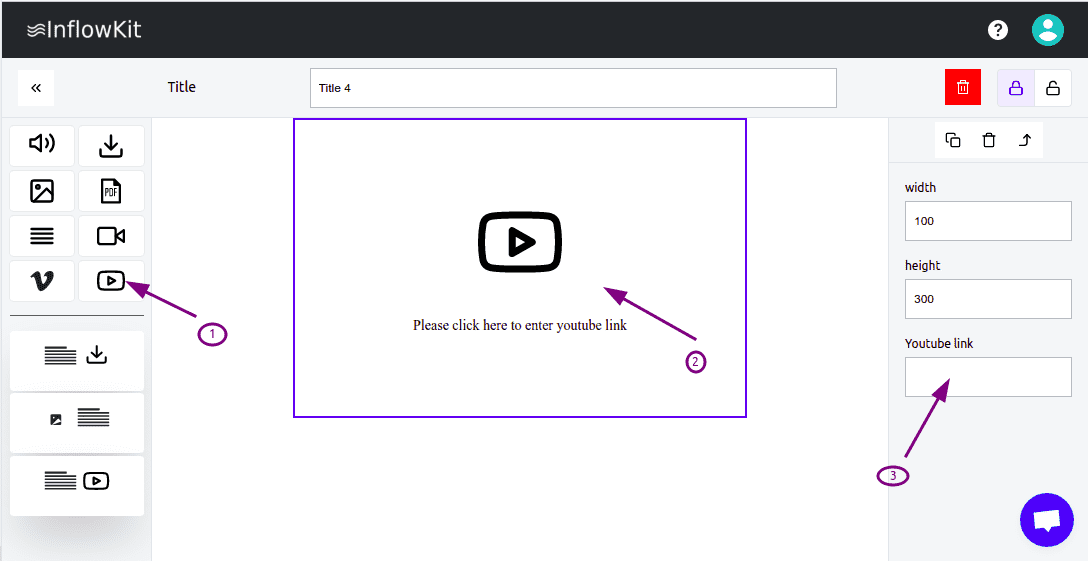
Task: Insert a video camera element
Action: tap(111, 236)
